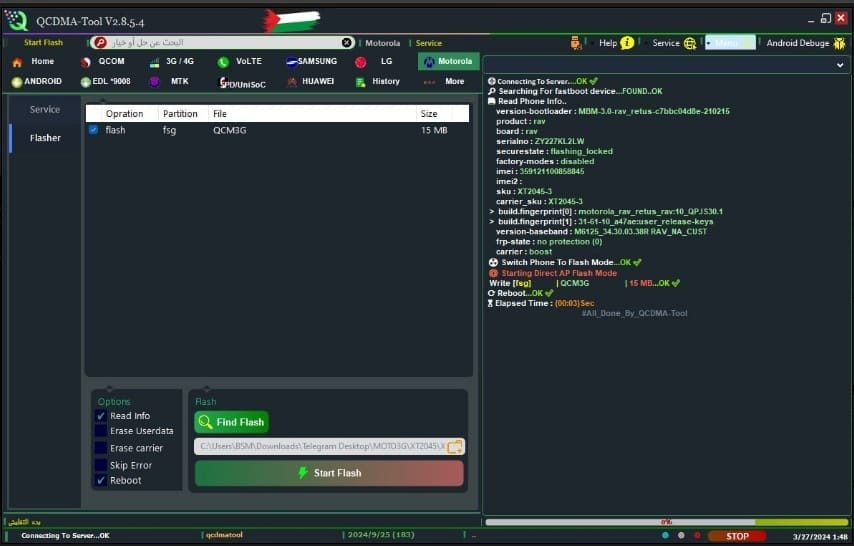This screenshot has height=546, width=854.
Task: Click the red status dot
Action: [x=697, y=536]
